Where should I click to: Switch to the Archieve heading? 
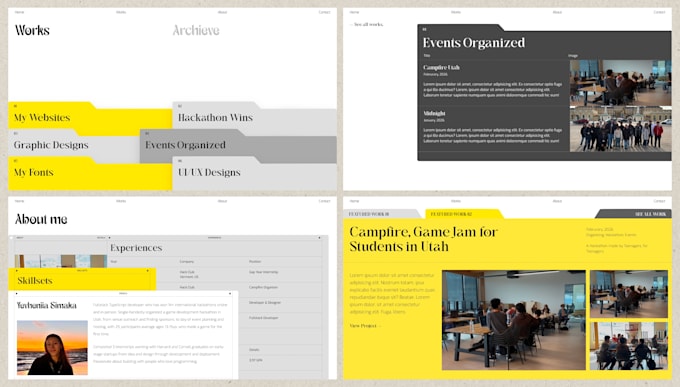(x=196, y=30)
